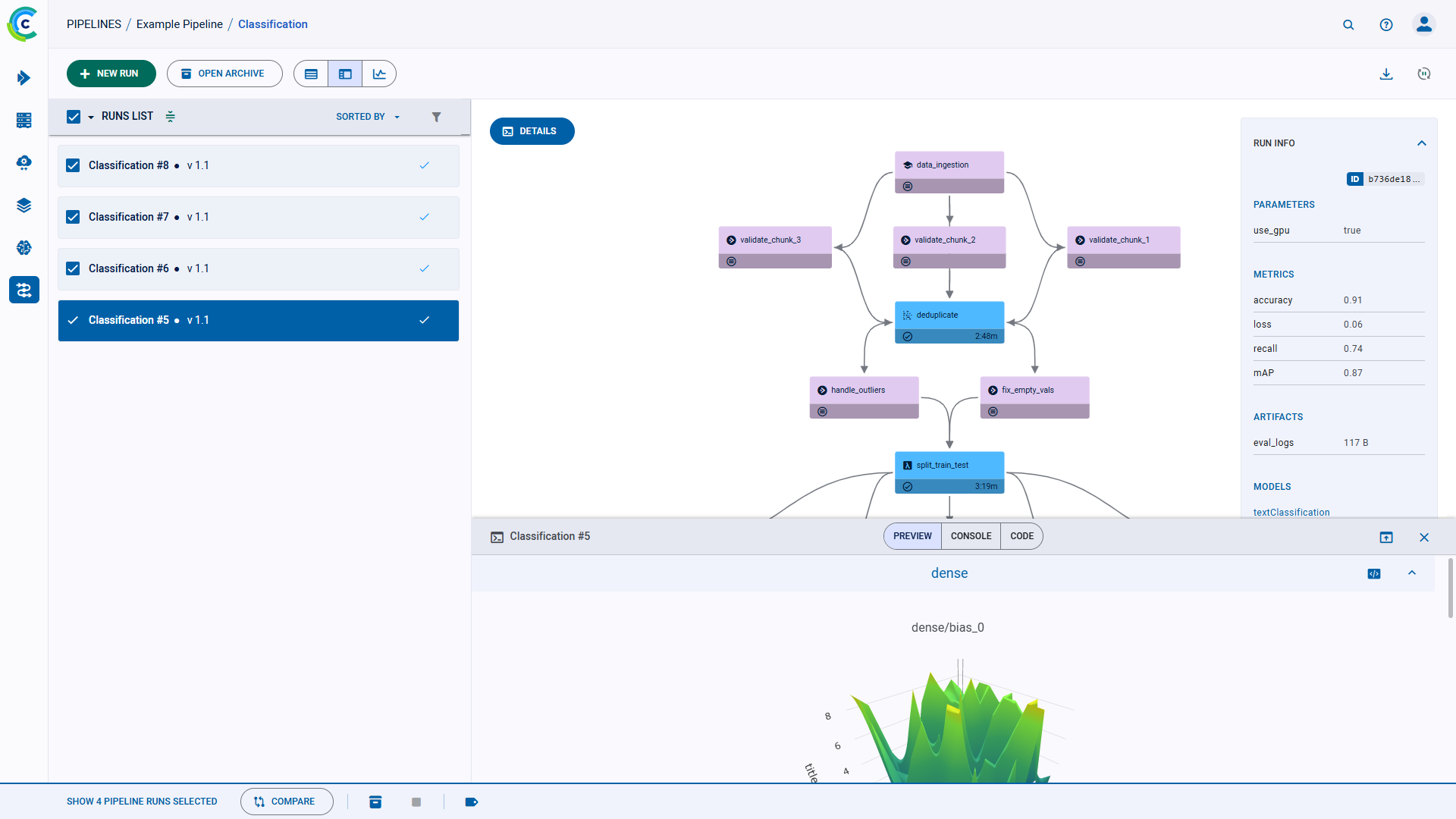The width and height of the screenshot is (1456, 819).
Task: Open the search magnifier icon
Action: click(1348, 24)
